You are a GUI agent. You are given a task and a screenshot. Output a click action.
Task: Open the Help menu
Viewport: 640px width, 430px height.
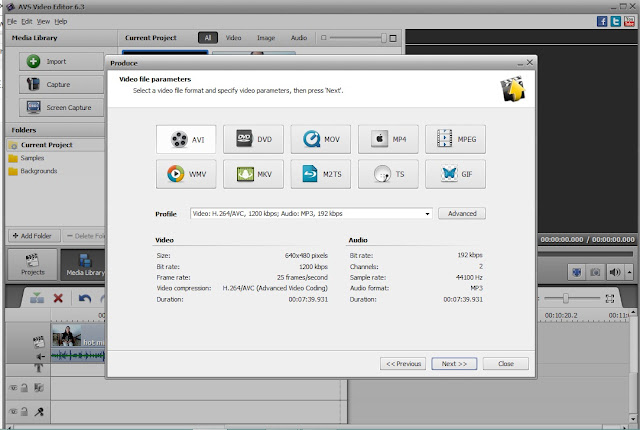pyautogui.click(x=61, y=22)
